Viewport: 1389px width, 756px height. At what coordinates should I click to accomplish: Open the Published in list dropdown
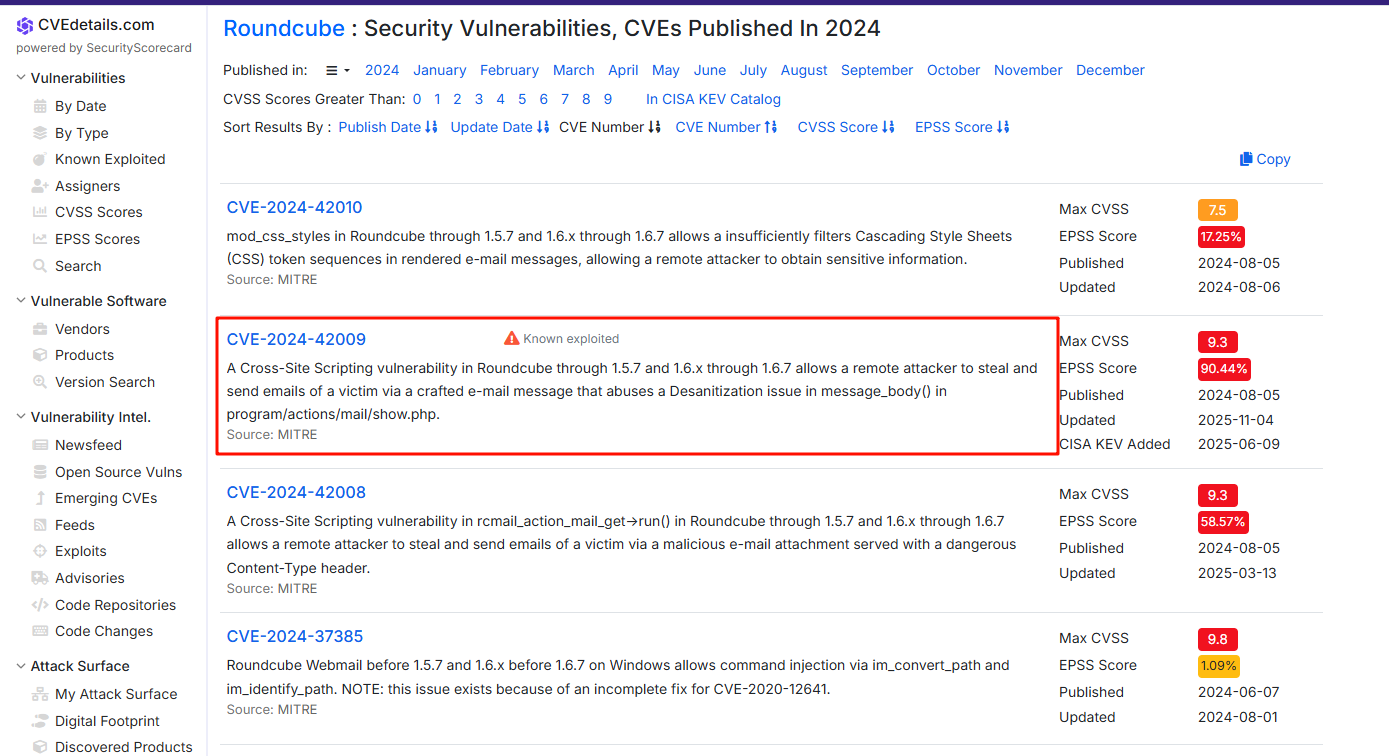(x=337, y=70)
